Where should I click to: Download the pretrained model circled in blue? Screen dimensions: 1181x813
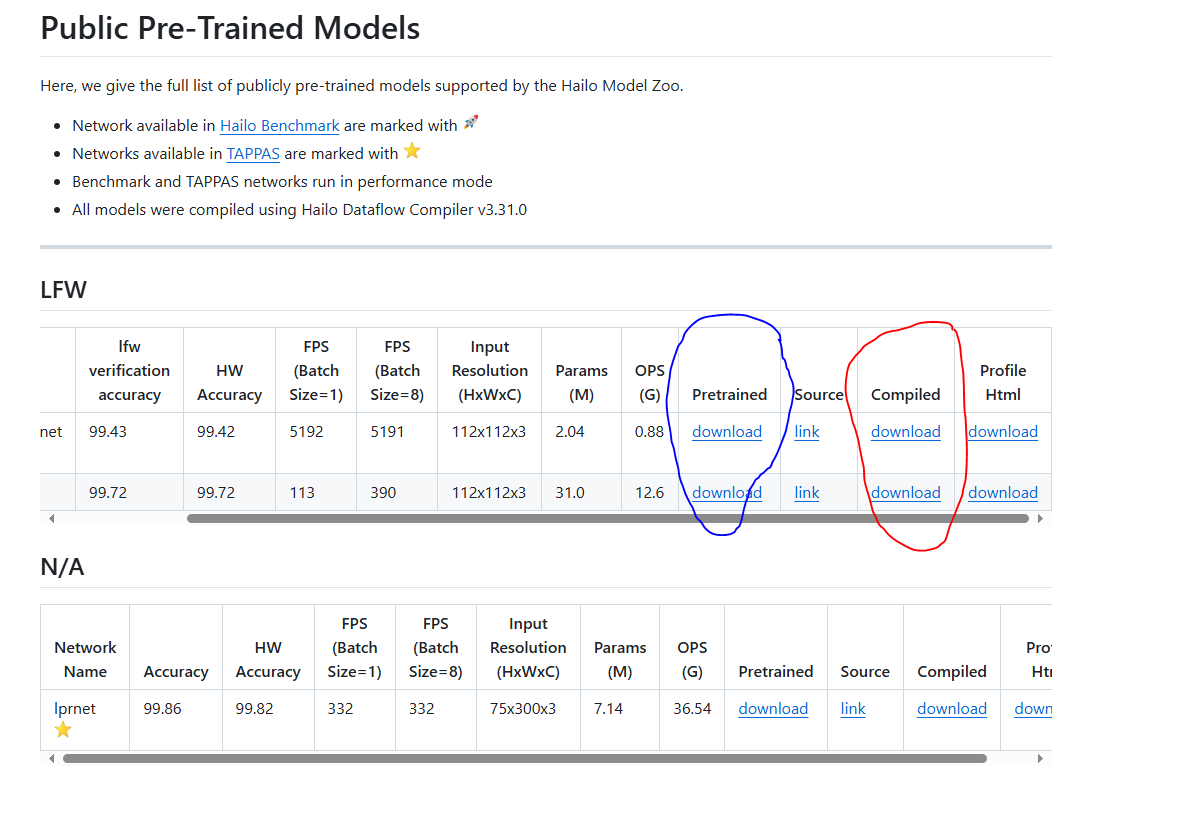tap(727, 431)
